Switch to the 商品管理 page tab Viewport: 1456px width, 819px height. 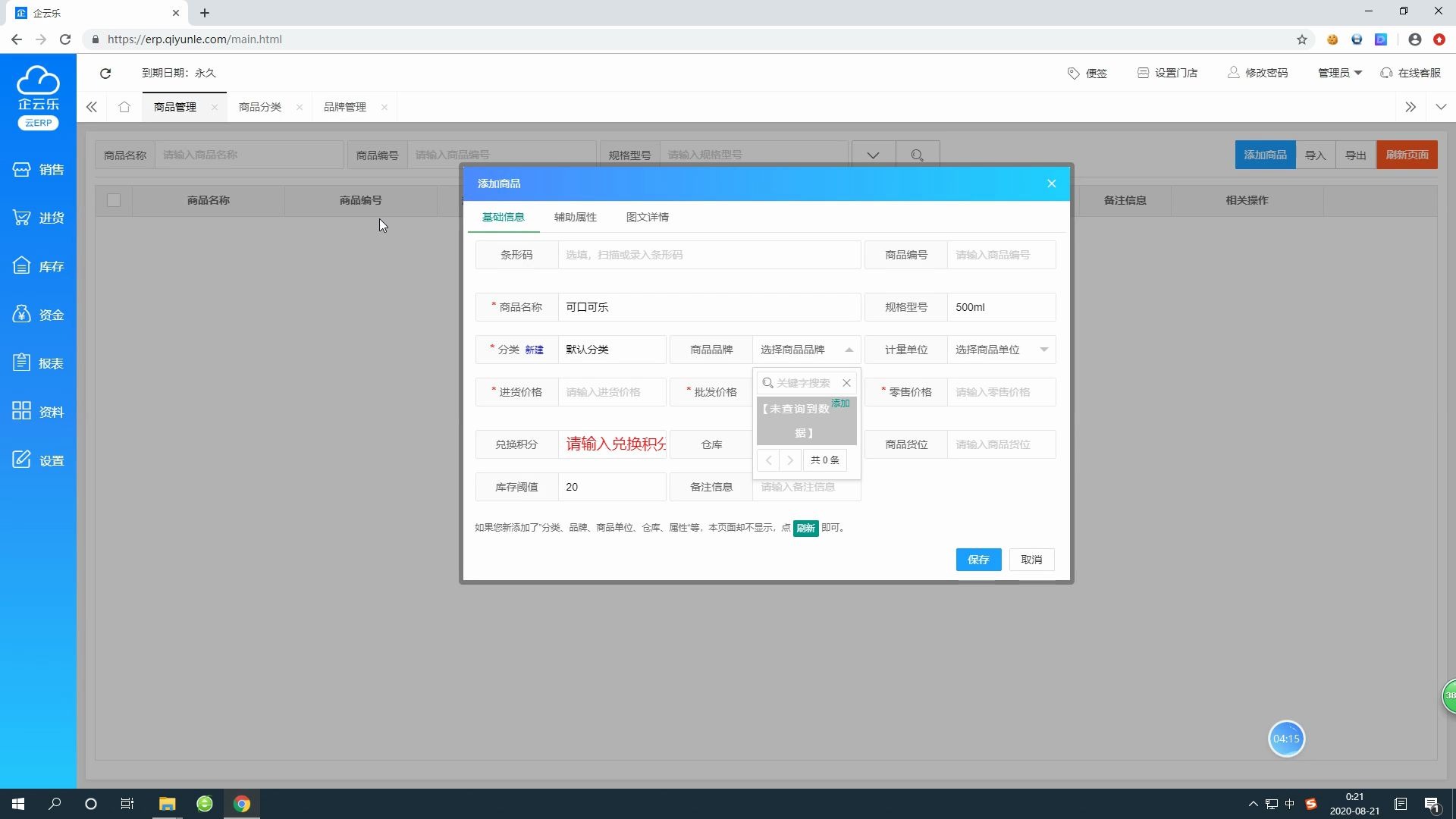point(175,107)
